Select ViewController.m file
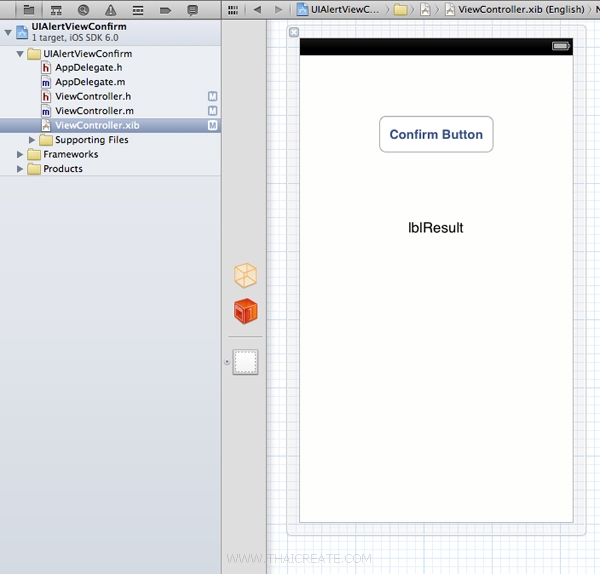This screenshot has width=600, height=574. tap(110, 111)
